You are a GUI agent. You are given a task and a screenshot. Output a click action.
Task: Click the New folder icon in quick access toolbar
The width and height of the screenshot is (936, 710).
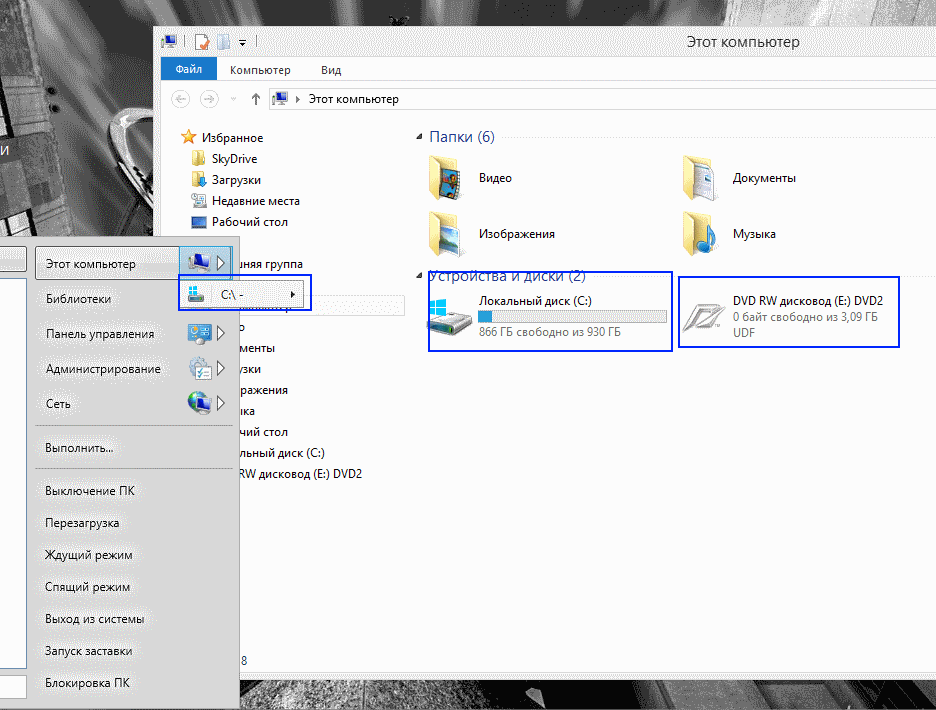(224, 42)
